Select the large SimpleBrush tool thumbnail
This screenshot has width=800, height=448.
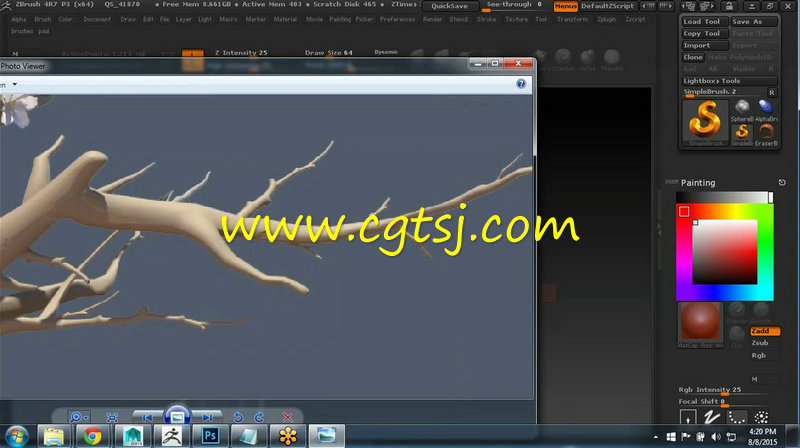pos(705,121)
